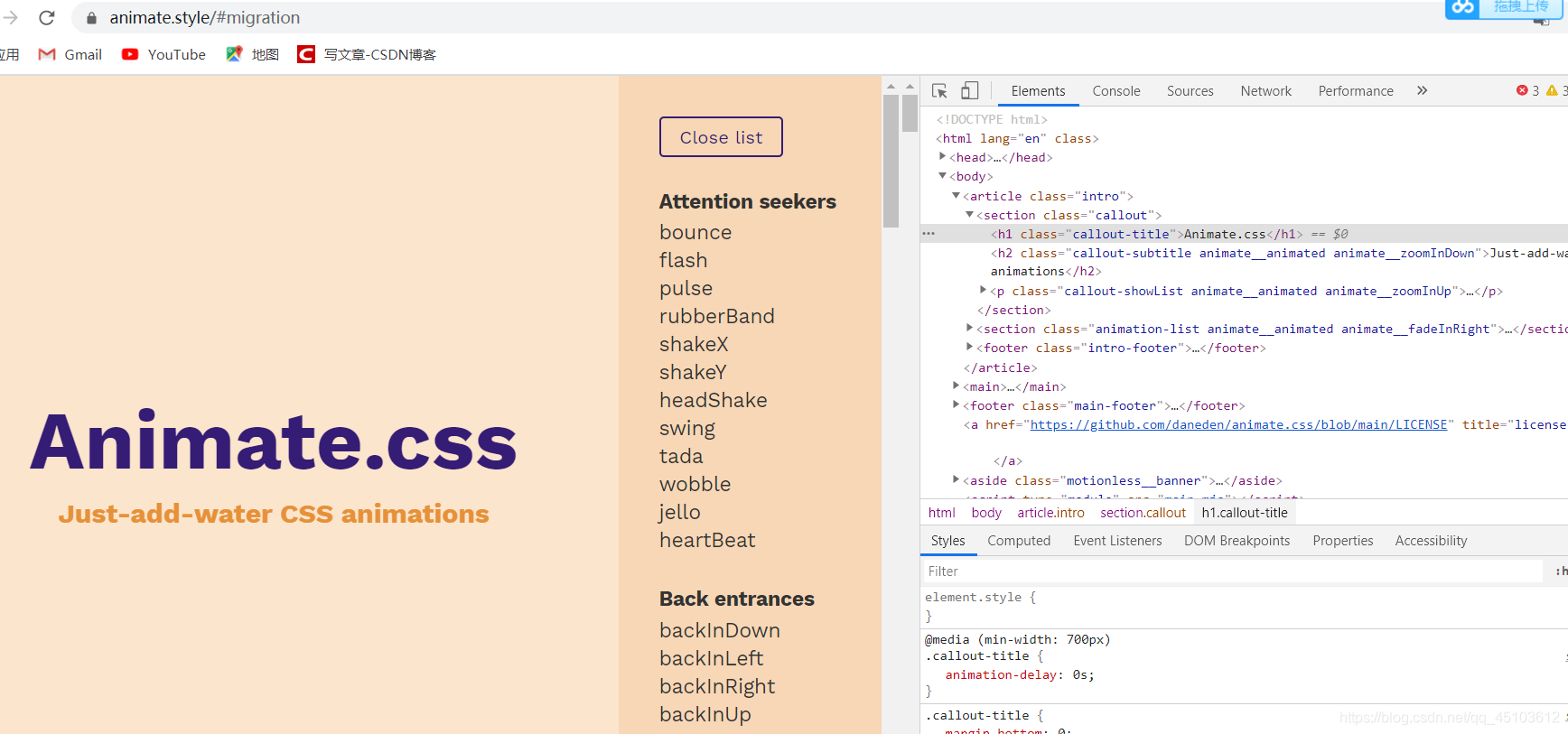Click the Close list button
The width and height of the screenshot is (1568, 734).
(721, 137)
